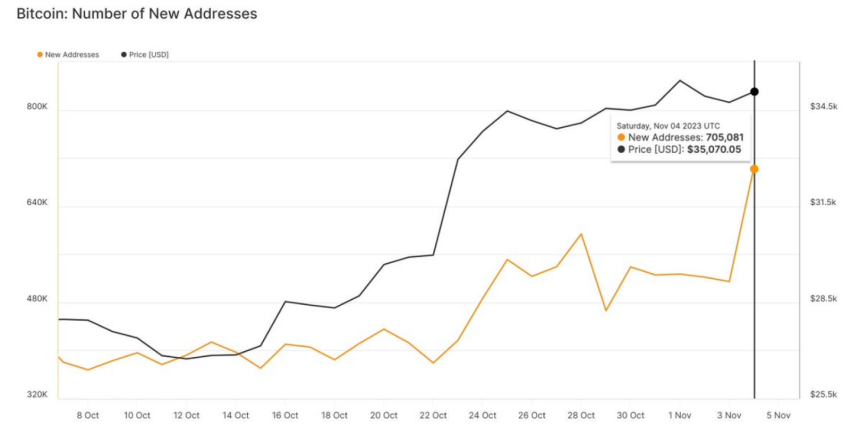860x426 pixels.
Task: Click the orange data point marker on Nov 04
Action: click(x=754, y=169)
